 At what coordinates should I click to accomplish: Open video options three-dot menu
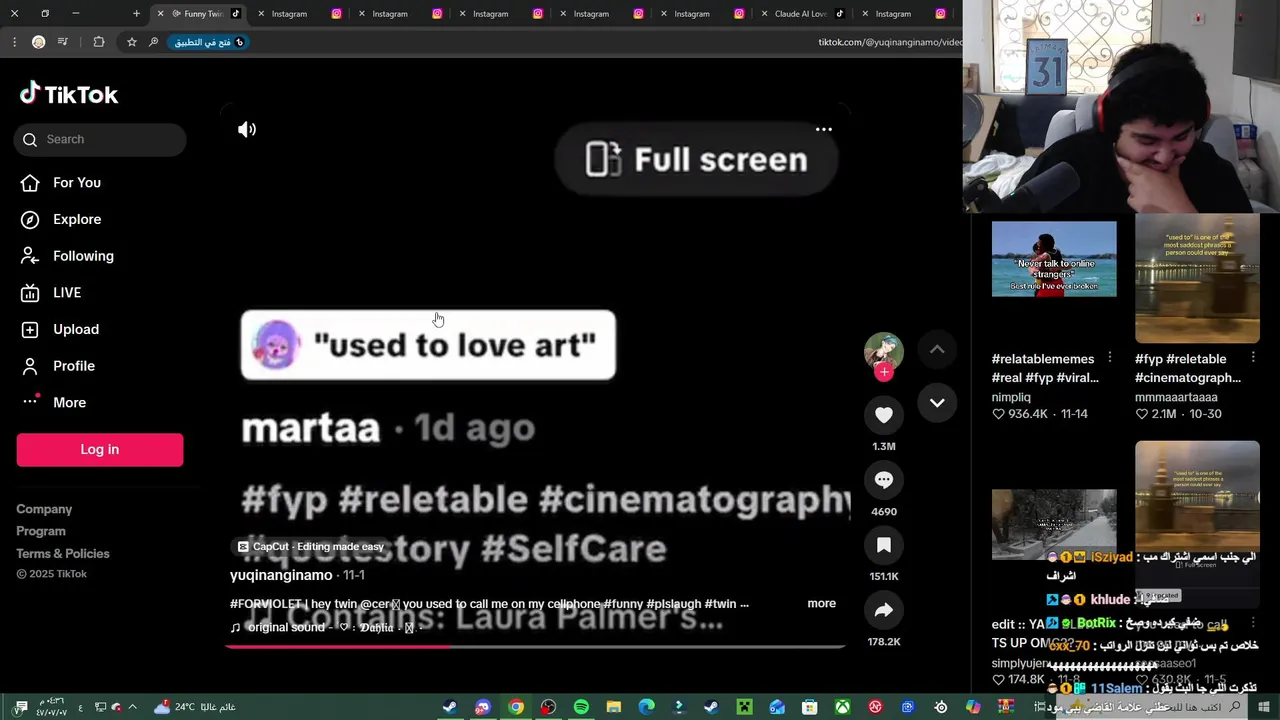pyautogui.click(x=824, y=129)
